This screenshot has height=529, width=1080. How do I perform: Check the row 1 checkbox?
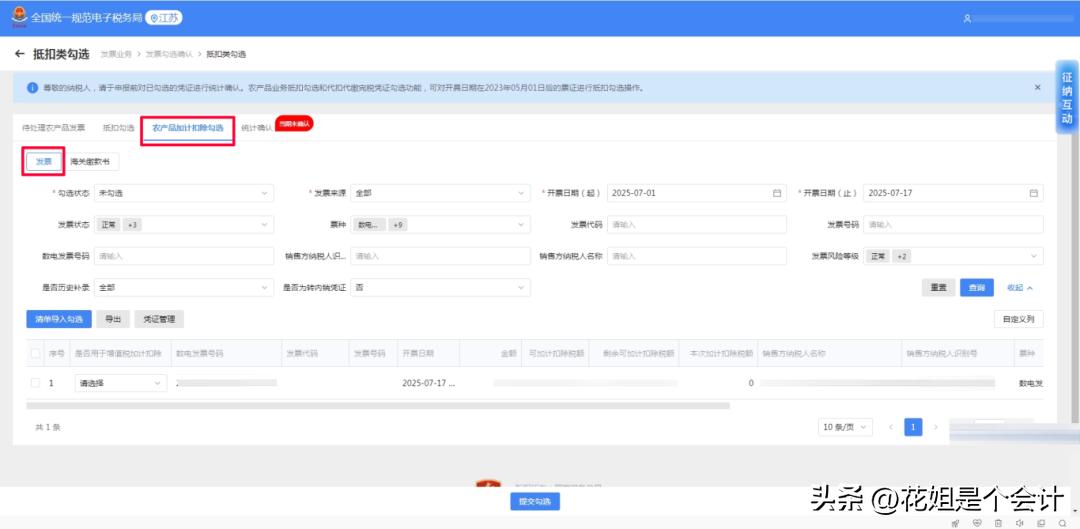coord(35,383)
